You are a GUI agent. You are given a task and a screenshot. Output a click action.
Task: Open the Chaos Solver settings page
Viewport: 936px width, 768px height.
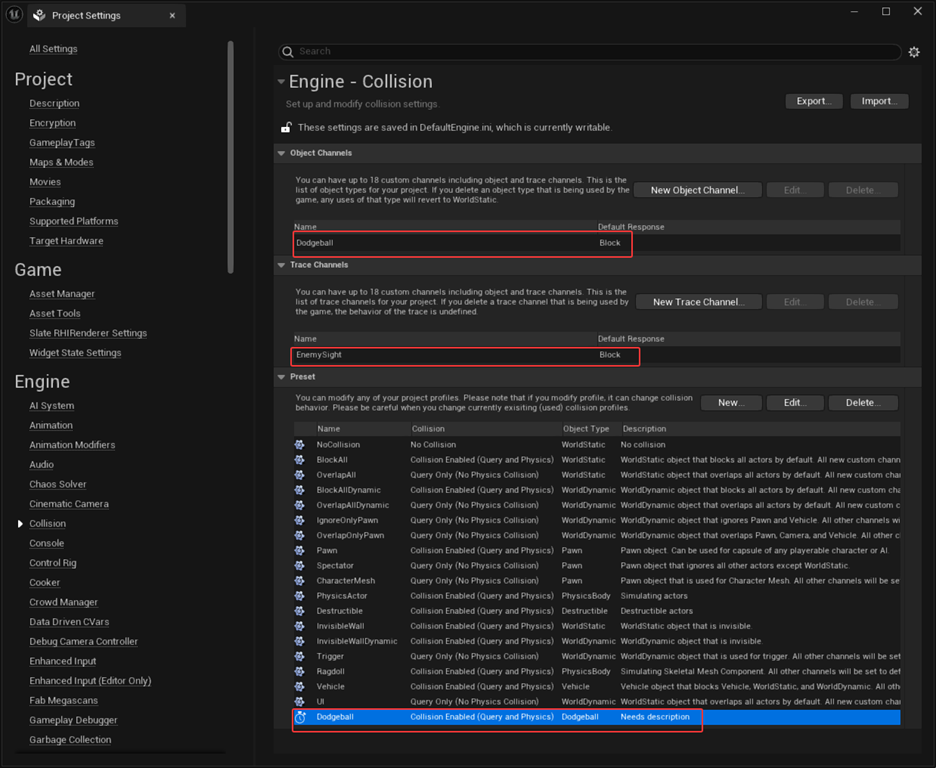click(x=58, y=484)
